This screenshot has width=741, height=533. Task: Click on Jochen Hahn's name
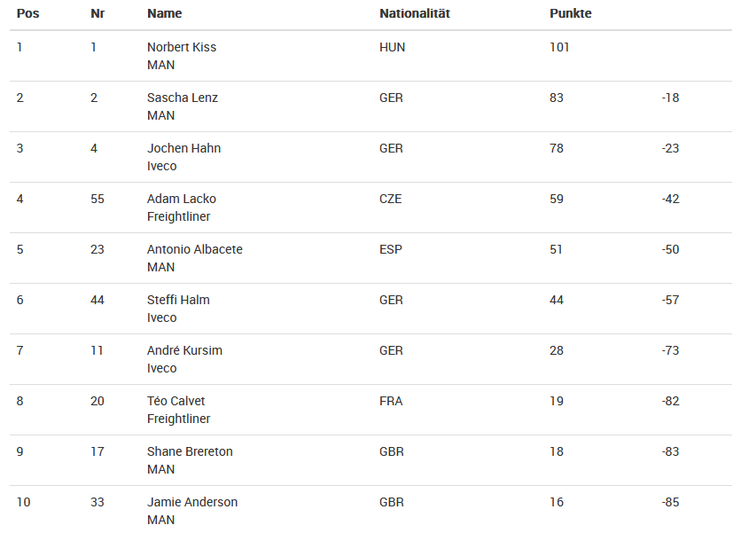(184, 148)
